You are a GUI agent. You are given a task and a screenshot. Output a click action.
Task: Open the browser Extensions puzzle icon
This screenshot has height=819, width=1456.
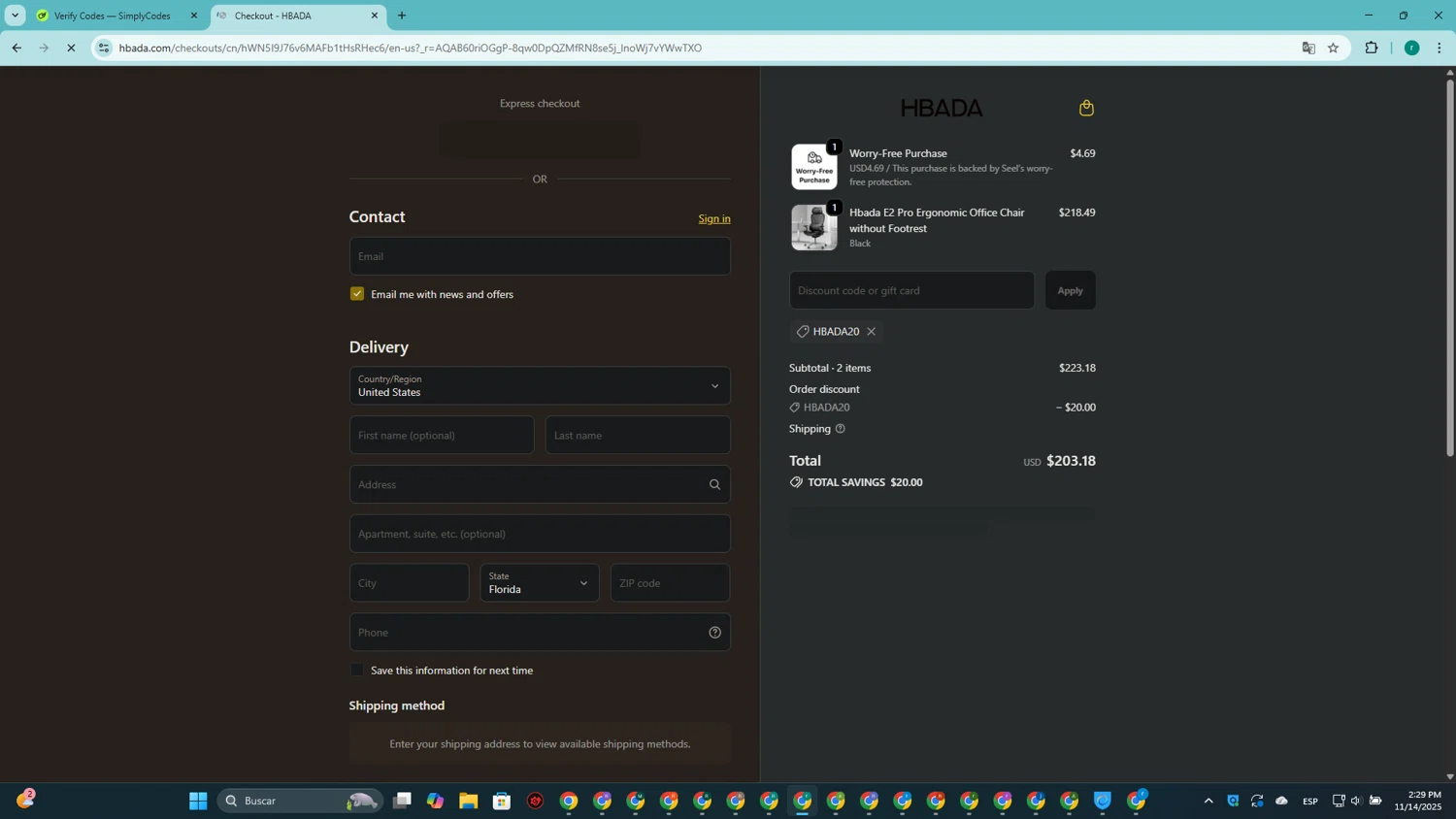click(x=1372, y=48)
